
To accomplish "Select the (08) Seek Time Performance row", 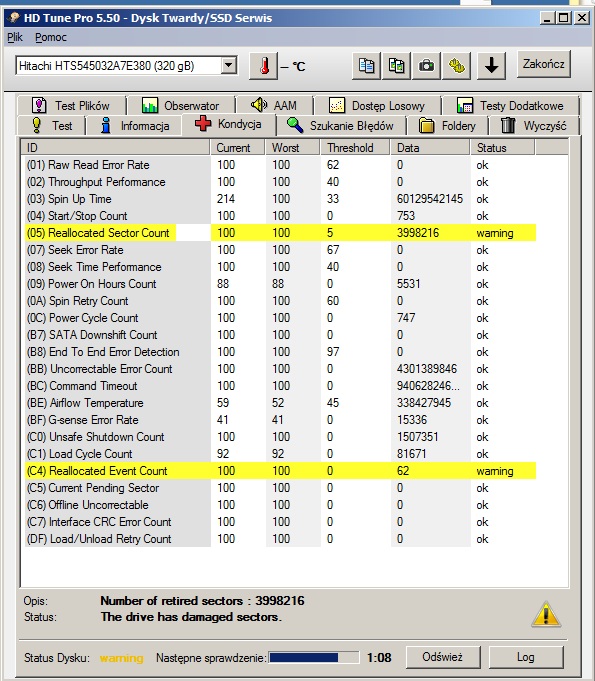I will tap(281, 267).
